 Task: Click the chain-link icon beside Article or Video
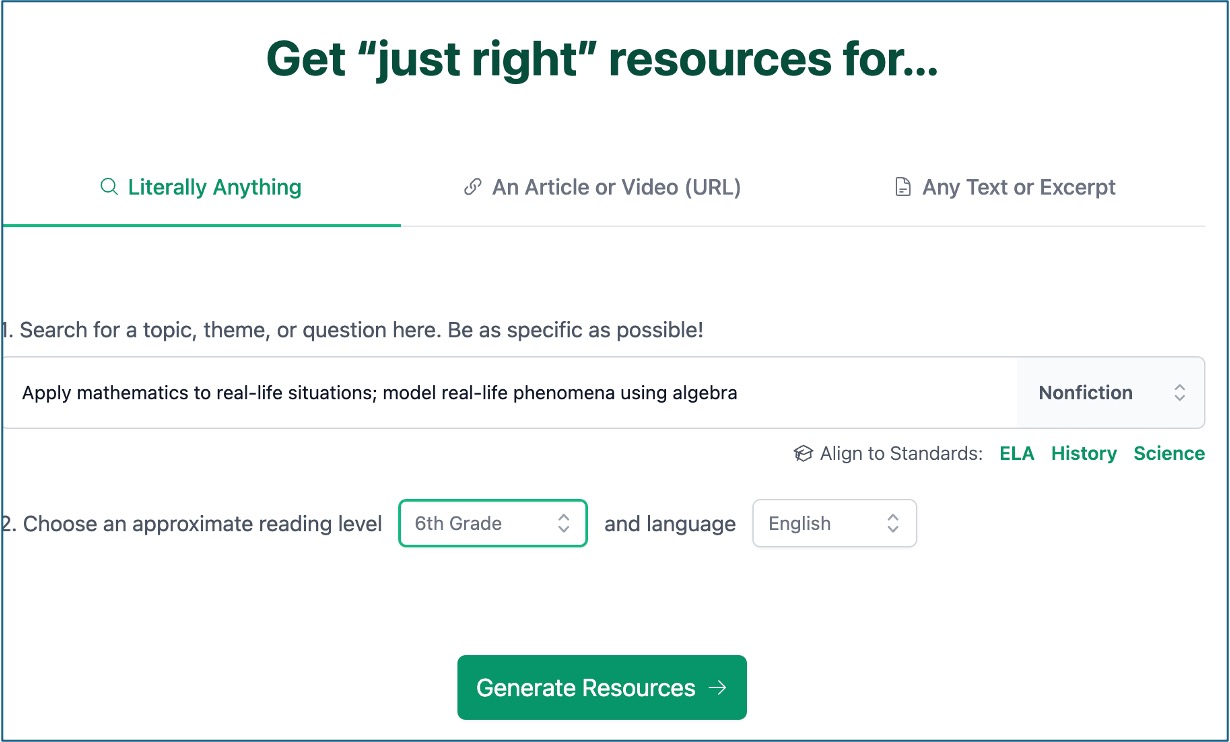tap(473, 188)
